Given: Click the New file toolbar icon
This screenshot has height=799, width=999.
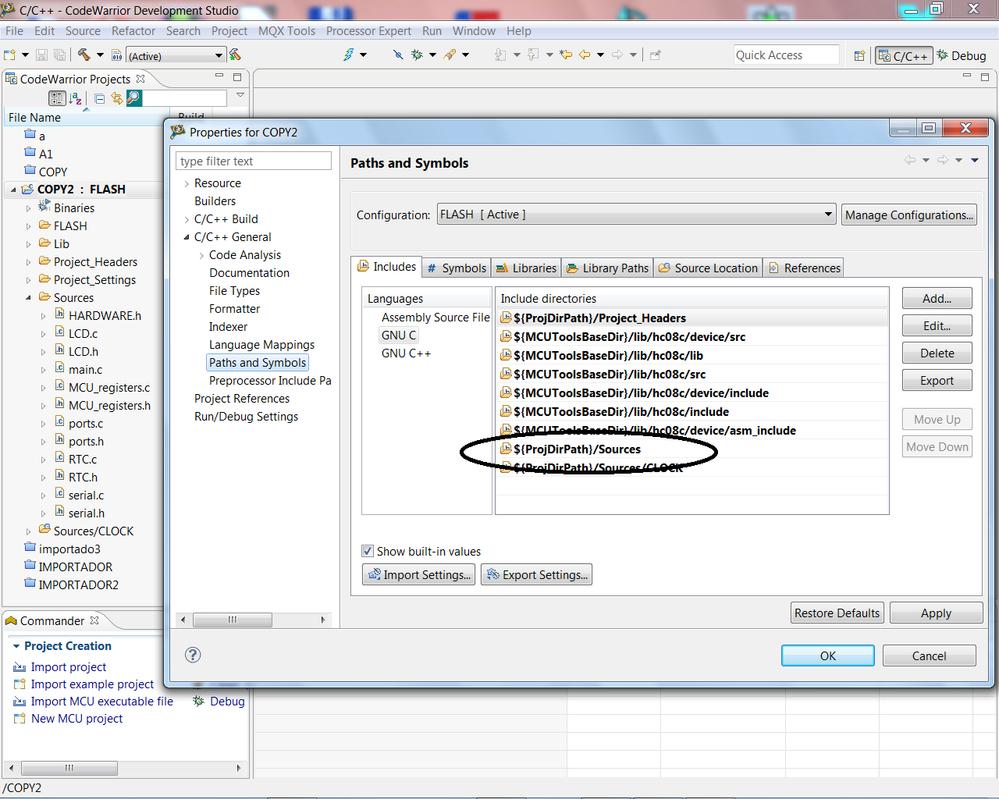Looking at the screenshot, I should 10,55.
